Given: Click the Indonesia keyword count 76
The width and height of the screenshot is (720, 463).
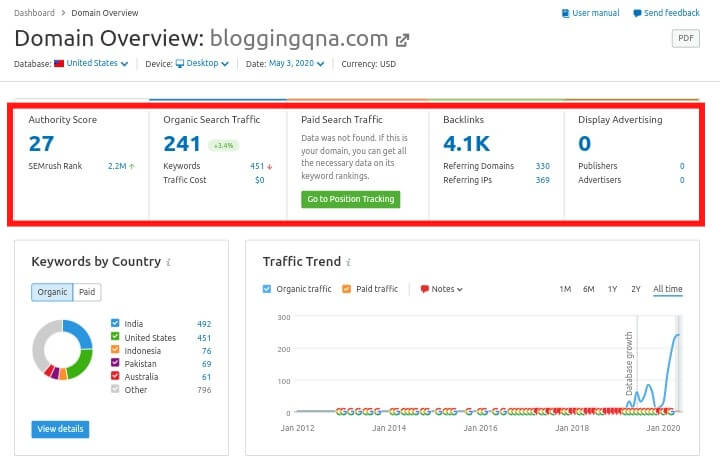Looking at the screenshot, I should (207, 351).
